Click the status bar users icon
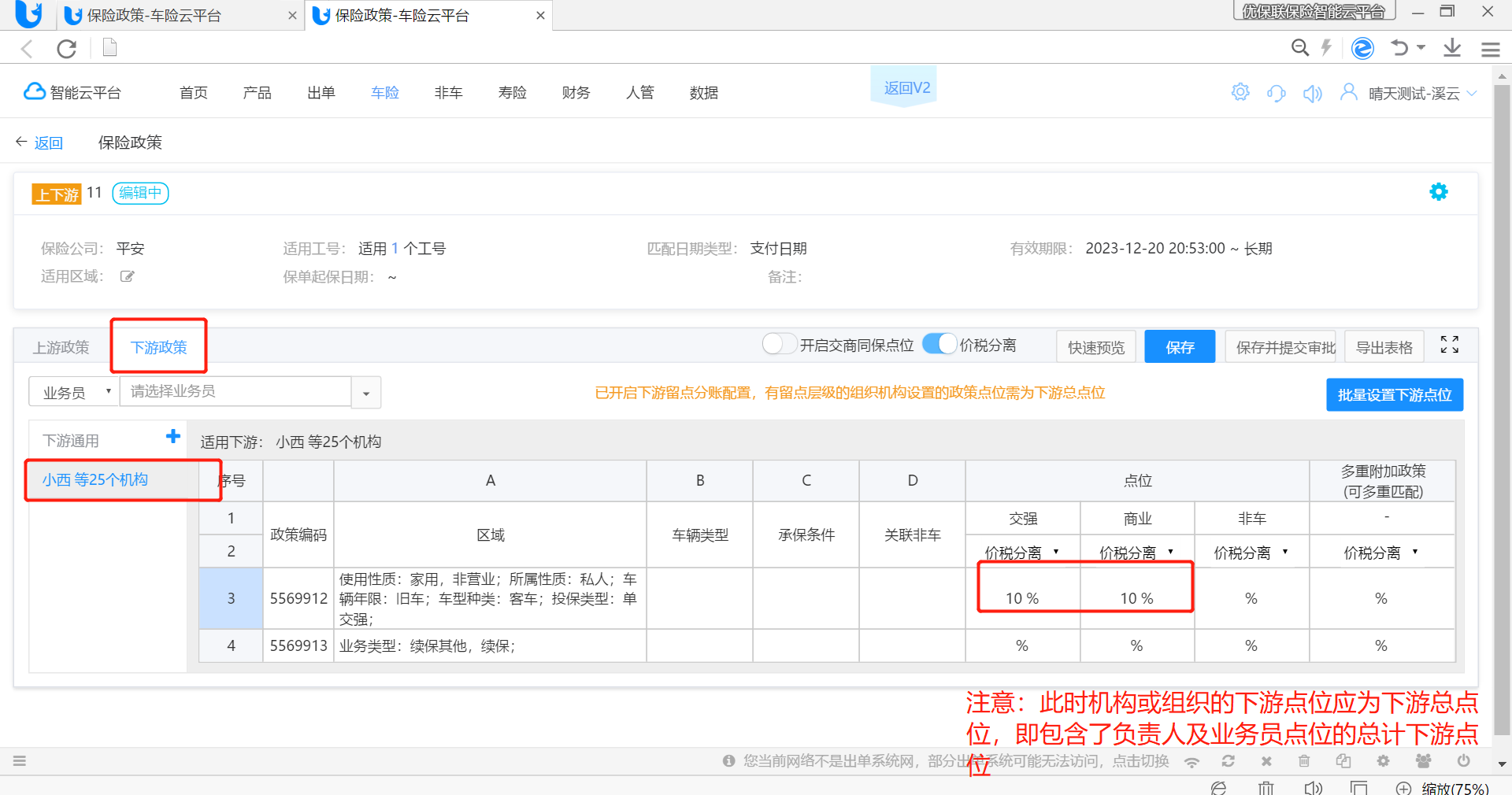Image resolution: width=1512 pixels, height=795 pixels. [x=1423, y=761]
